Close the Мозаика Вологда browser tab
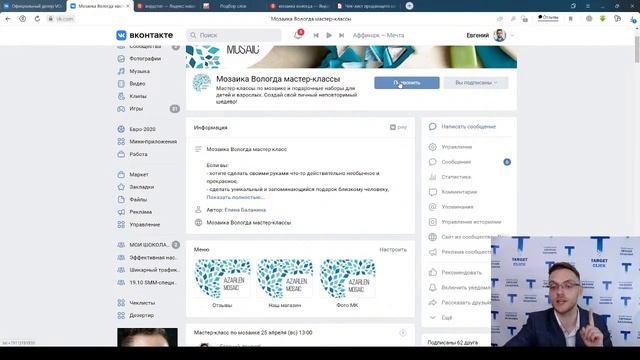Viewport: 640px width, 360px height. pos(128,6)
